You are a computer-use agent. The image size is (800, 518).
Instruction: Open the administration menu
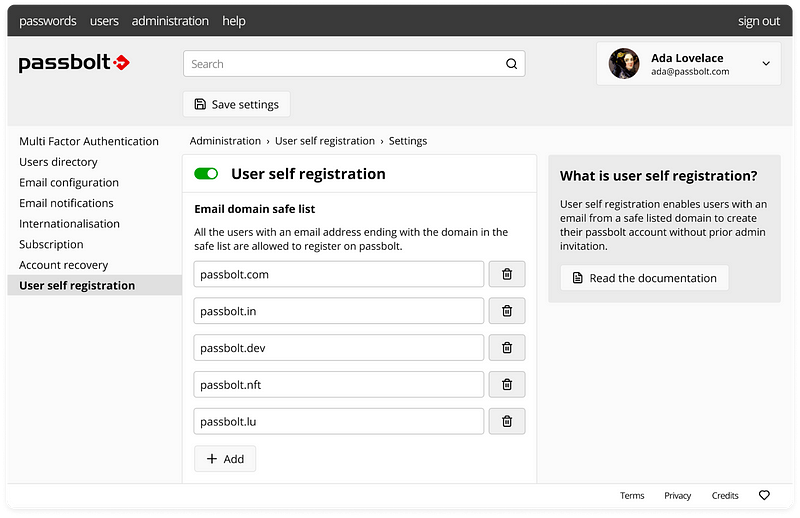(x=170, y=21)
